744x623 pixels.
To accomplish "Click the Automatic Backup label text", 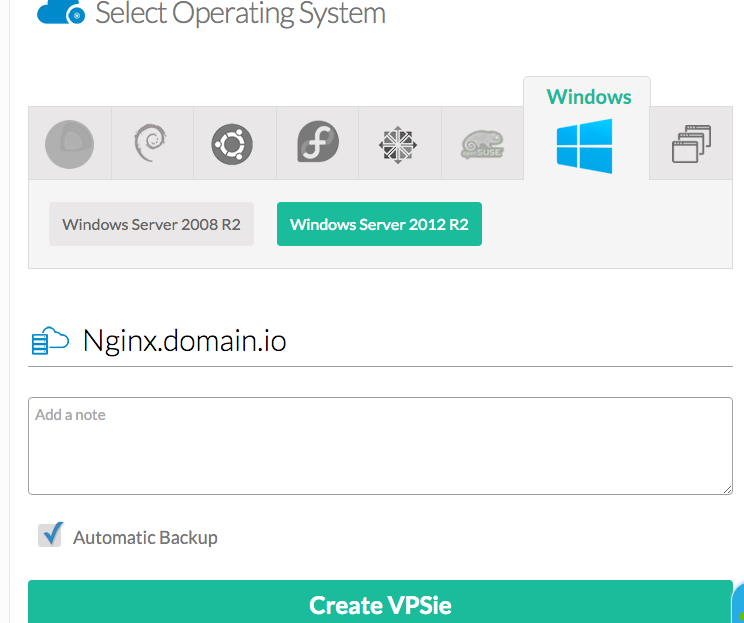I will 145,538.
